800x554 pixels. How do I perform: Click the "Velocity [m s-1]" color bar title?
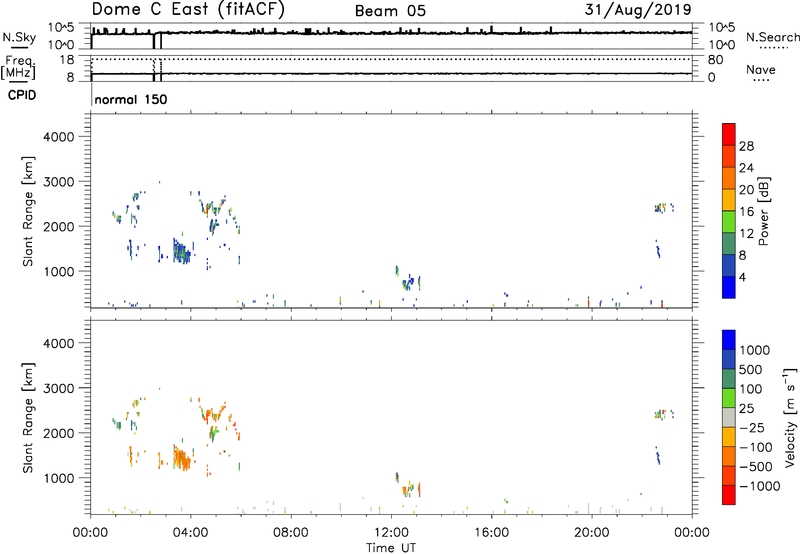point(790,417)
